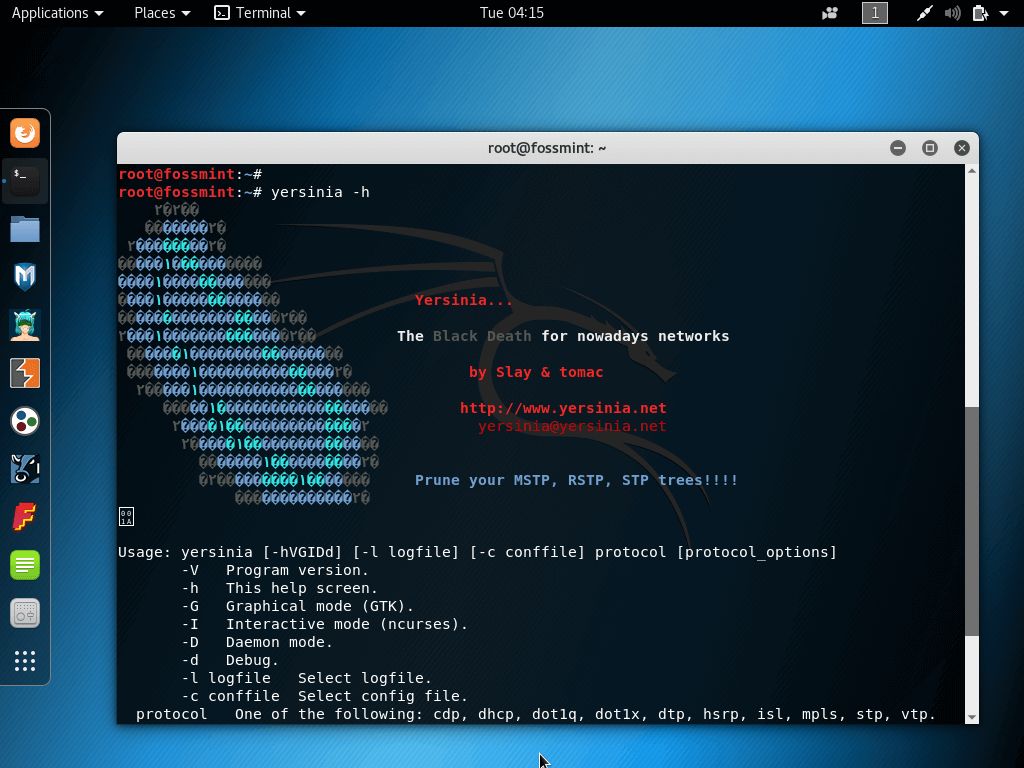
Task: Open the Terminal dock icon
Action: [25, 181]
